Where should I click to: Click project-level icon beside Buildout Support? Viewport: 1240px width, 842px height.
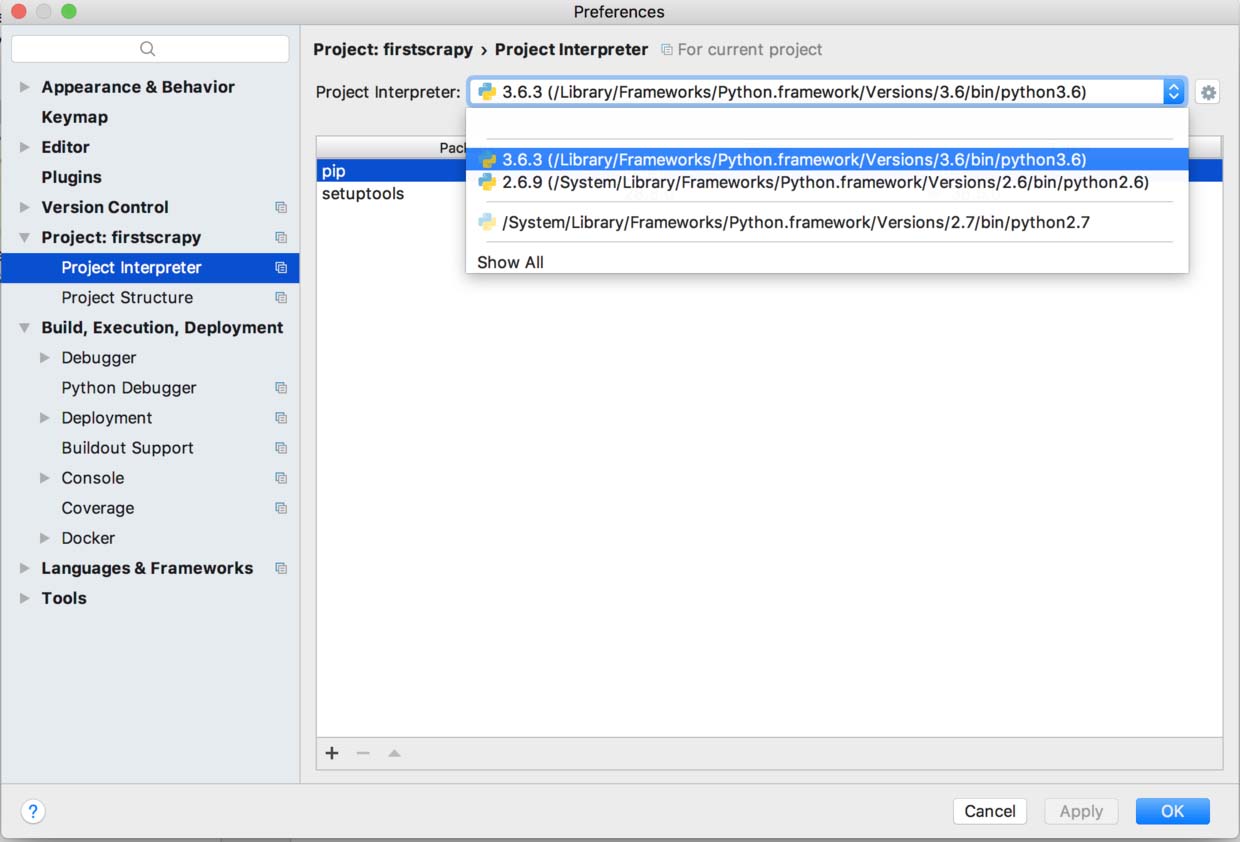281,448
